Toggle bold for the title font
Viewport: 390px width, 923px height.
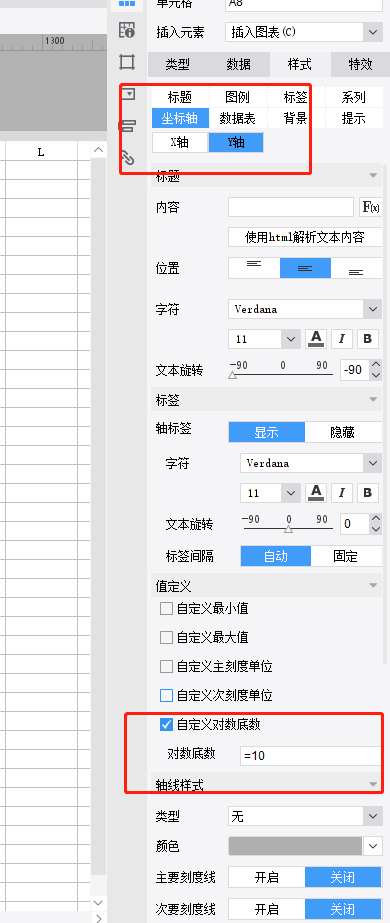[368, 338]
